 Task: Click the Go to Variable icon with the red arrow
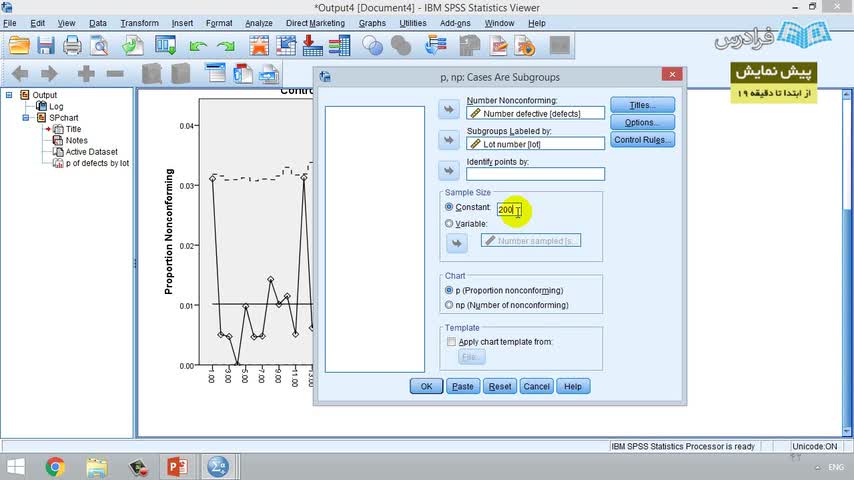pyautogui.click(x=312, y=45)
